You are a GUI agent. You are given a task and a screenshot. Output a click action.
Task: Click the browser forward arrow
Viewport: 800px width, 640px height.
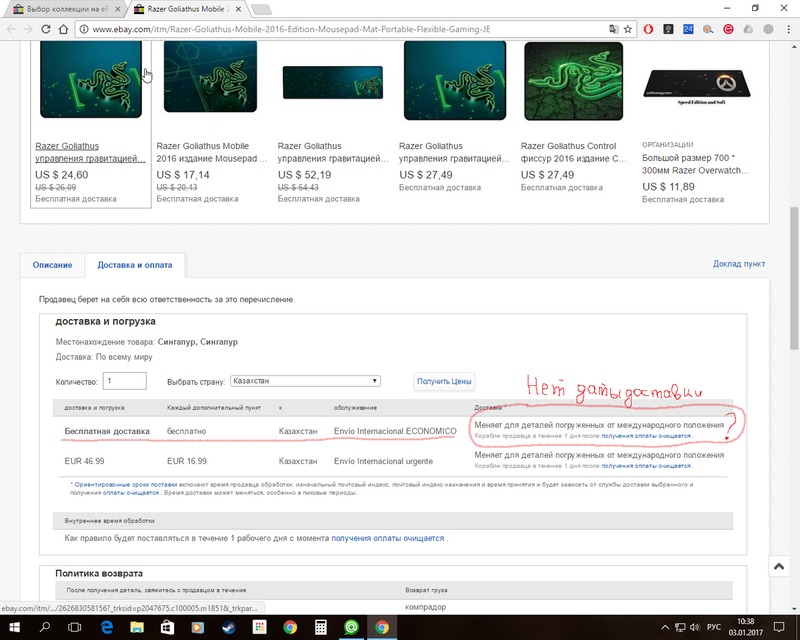[x=28, y=29]
